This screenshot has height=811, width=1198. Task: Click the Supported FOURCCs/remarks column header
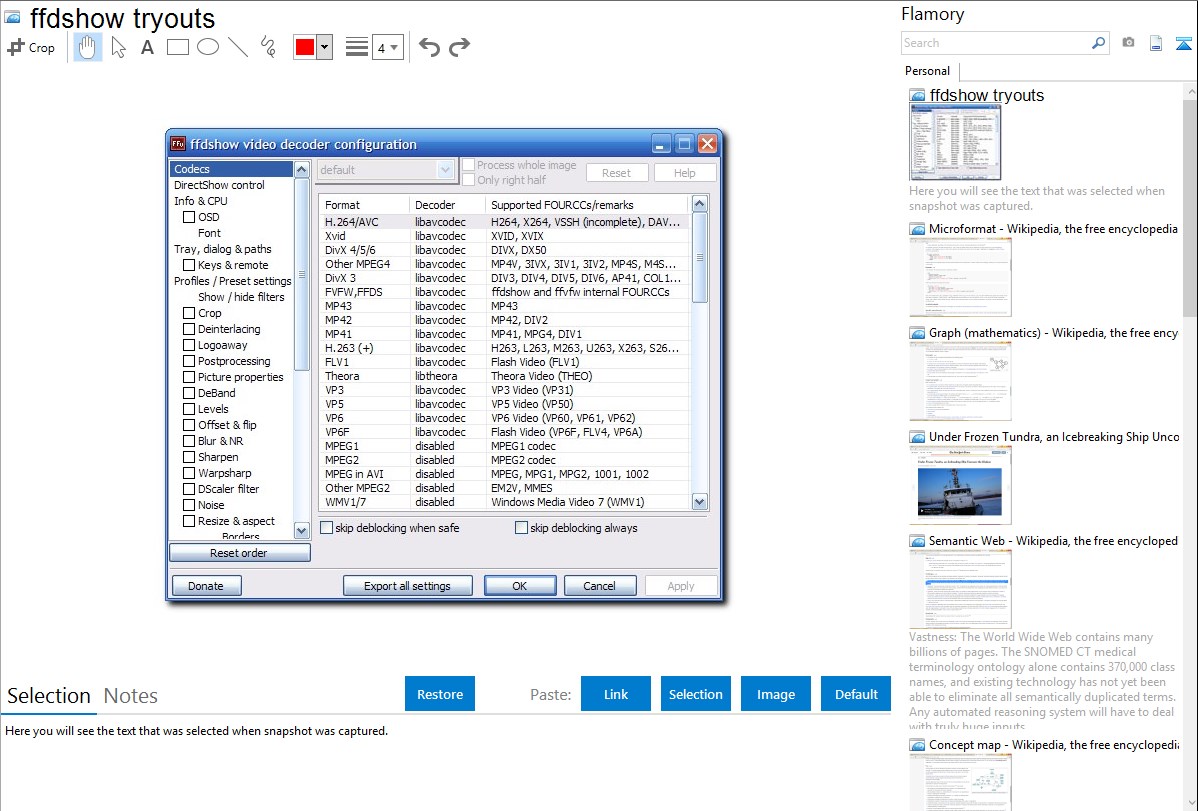(x=586, y=205)
